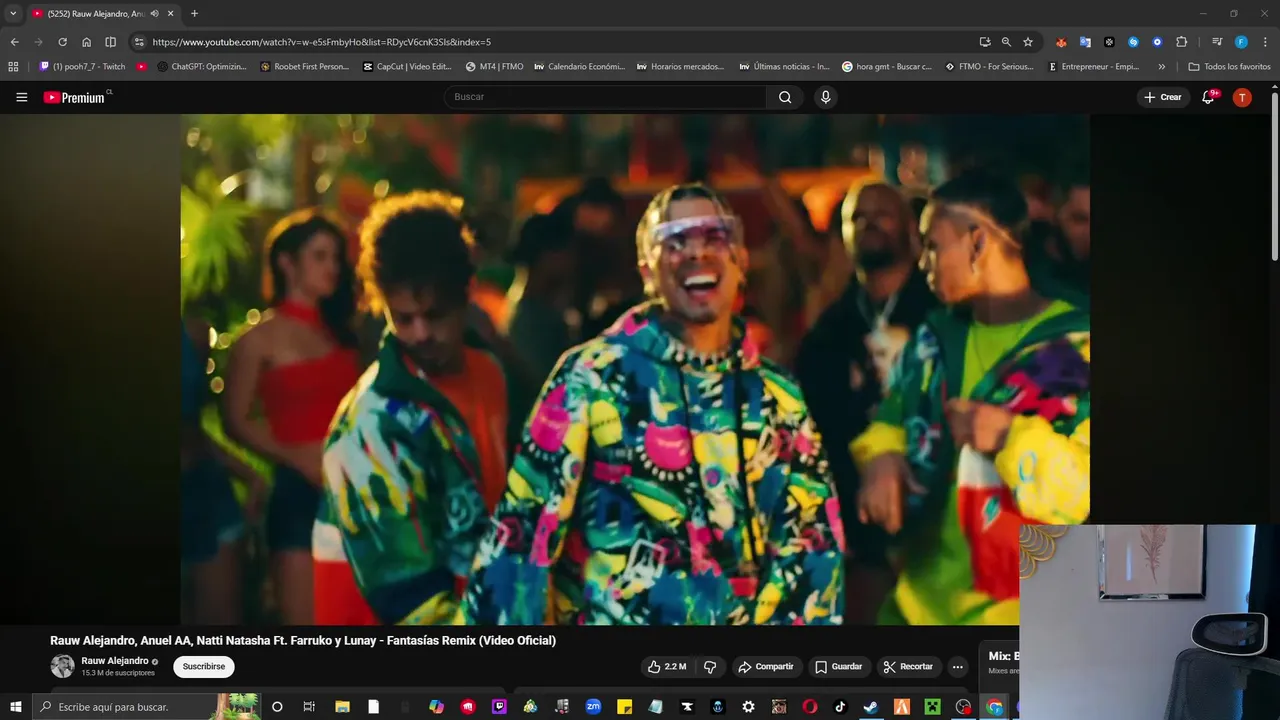Open the zoom magnifier icon in address bar

[1007, 42]
